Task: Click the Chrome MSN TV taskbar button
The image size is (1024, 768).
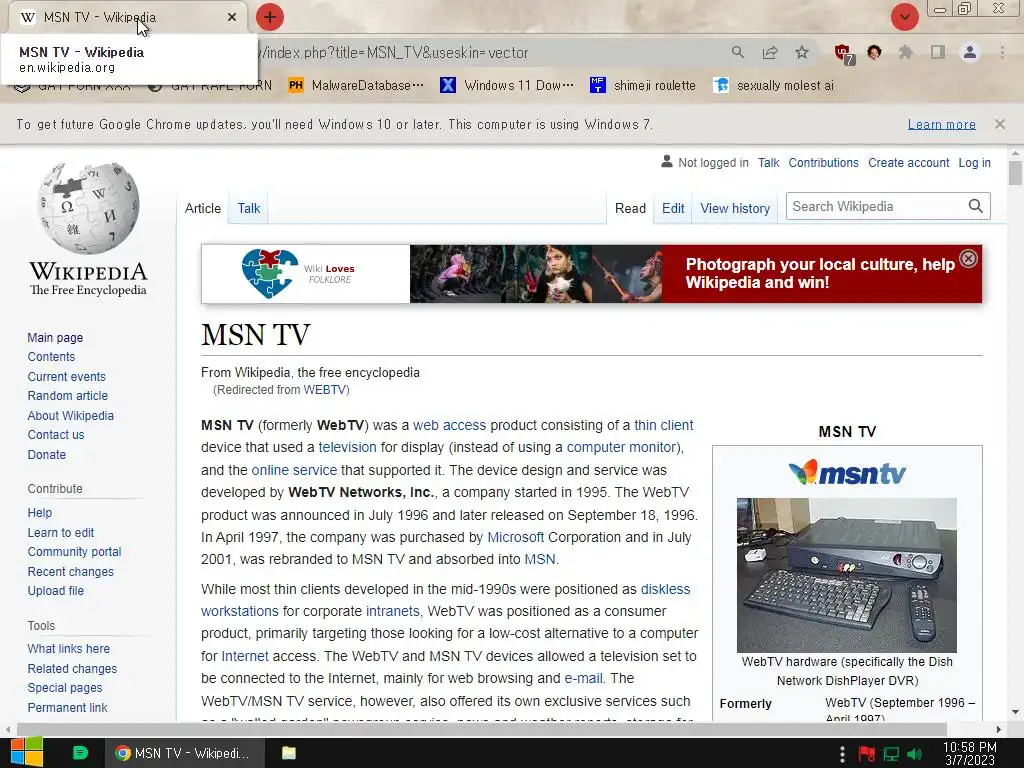Action: (185, 753)
